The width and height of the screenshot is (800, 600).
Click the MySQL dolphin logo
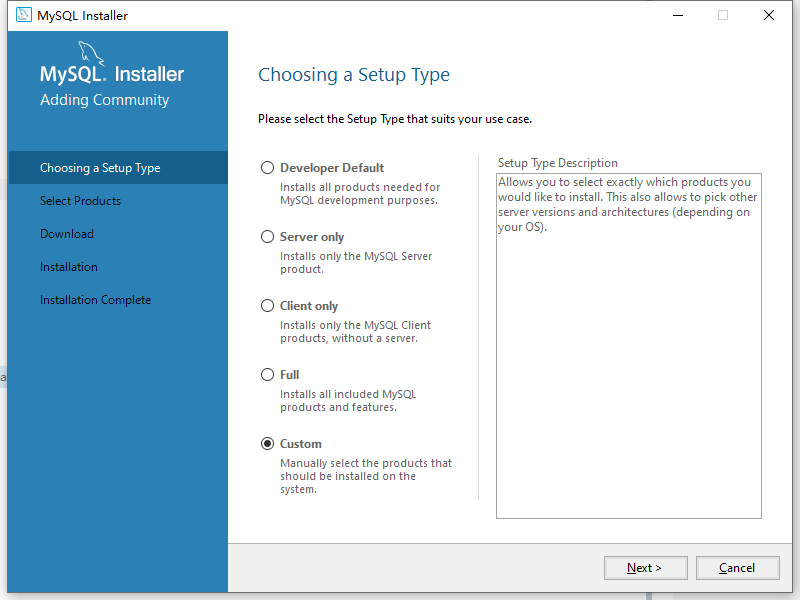tap(91, 53)
